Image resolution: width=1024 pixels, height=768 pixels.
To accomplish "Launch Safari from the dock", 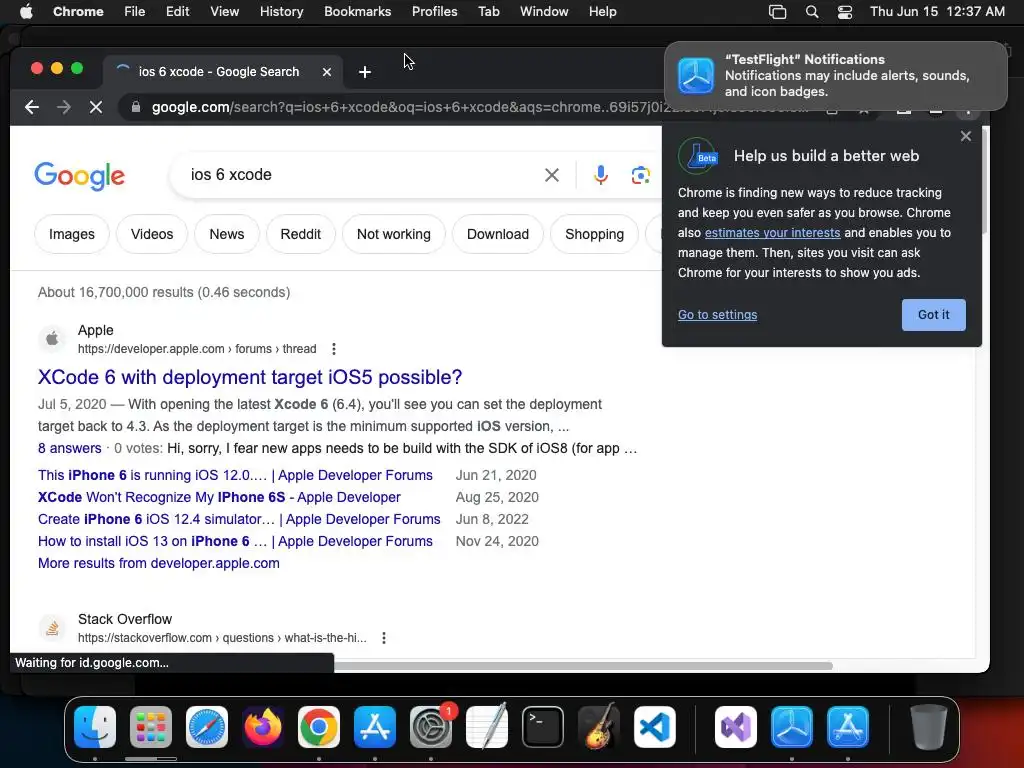I will (207, 727).
